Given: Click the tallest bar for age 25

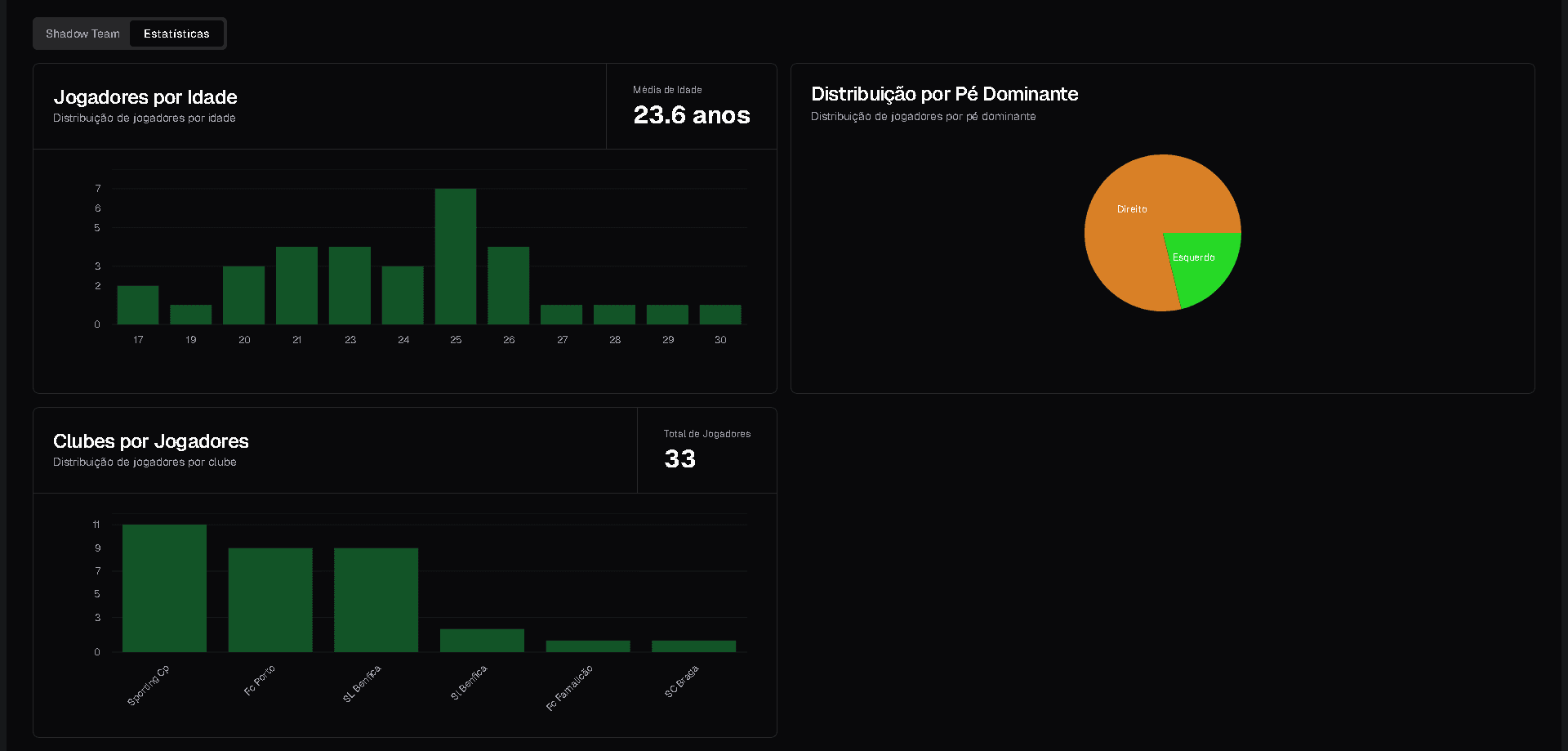Looking at the screenshot, I should pyautogui.click(x=456, y=257).
